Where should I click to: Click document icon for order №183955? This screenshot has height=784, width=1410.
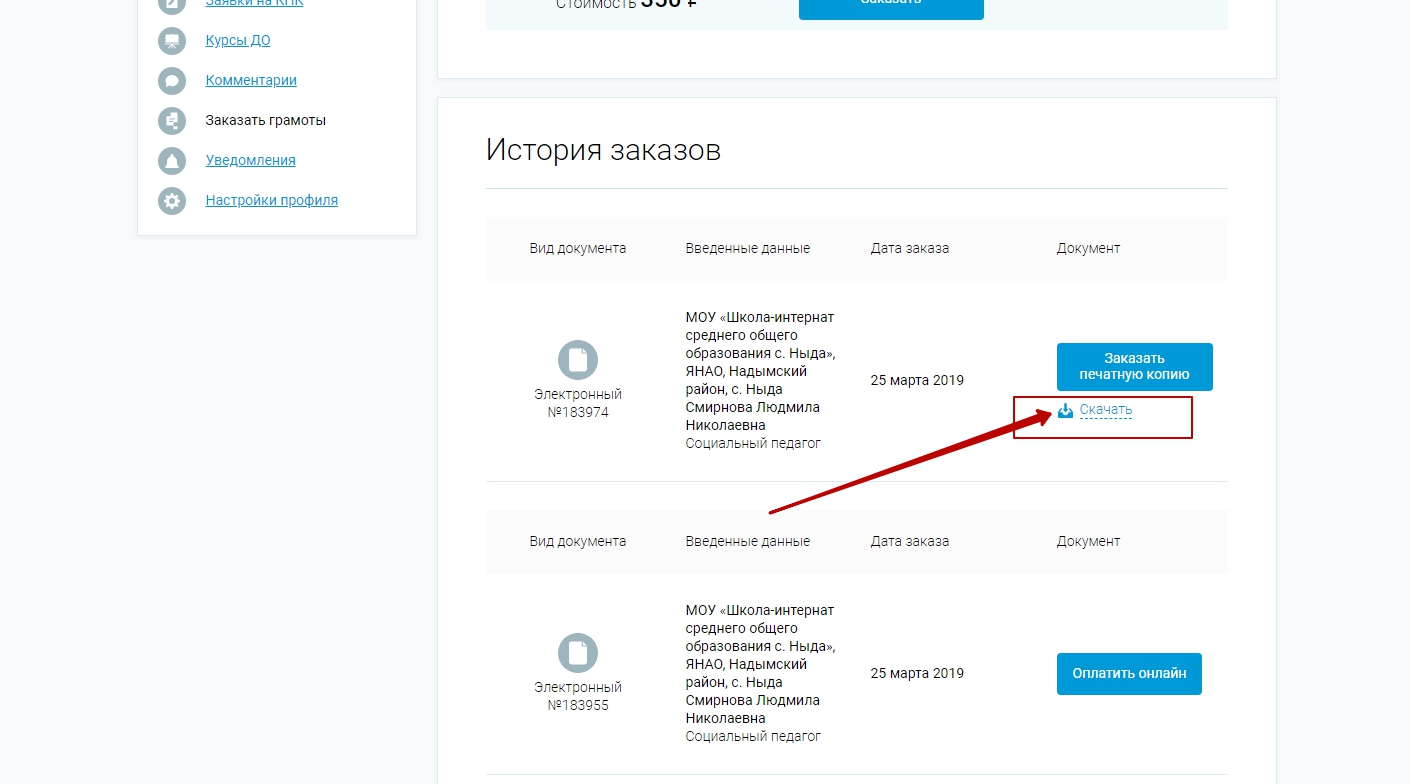[577, 653]
